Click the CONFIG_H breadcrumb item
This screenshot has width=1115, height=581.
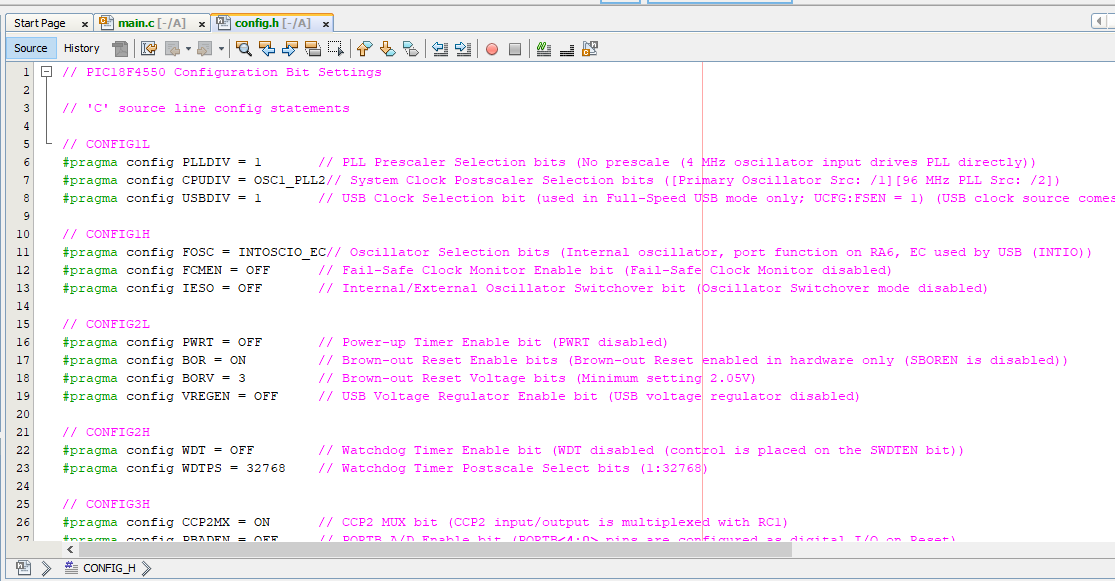tap(100, 568)
